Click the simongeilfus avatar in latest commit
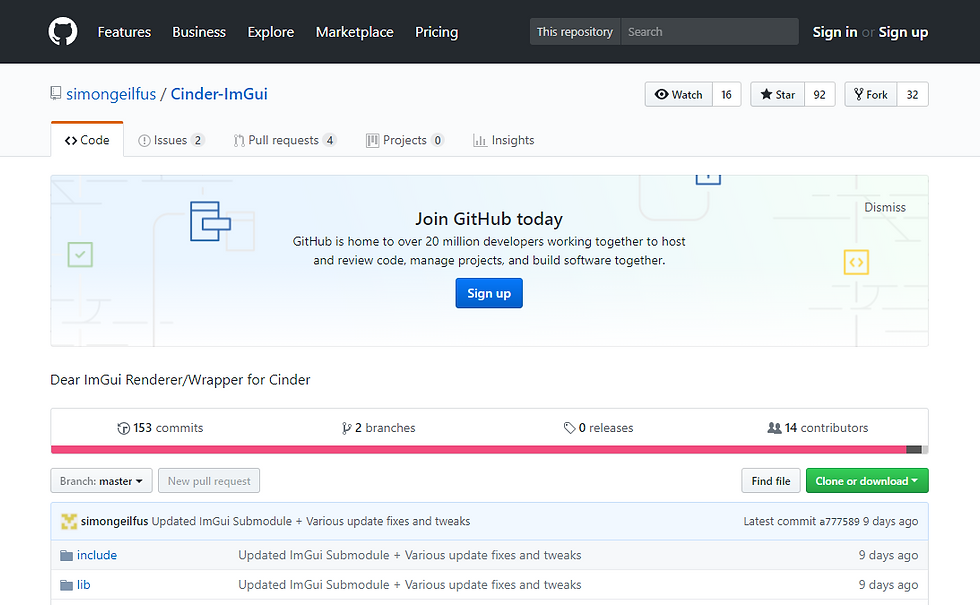The width and height of the screenshot is (980, 605). click(x=69, y=521)
